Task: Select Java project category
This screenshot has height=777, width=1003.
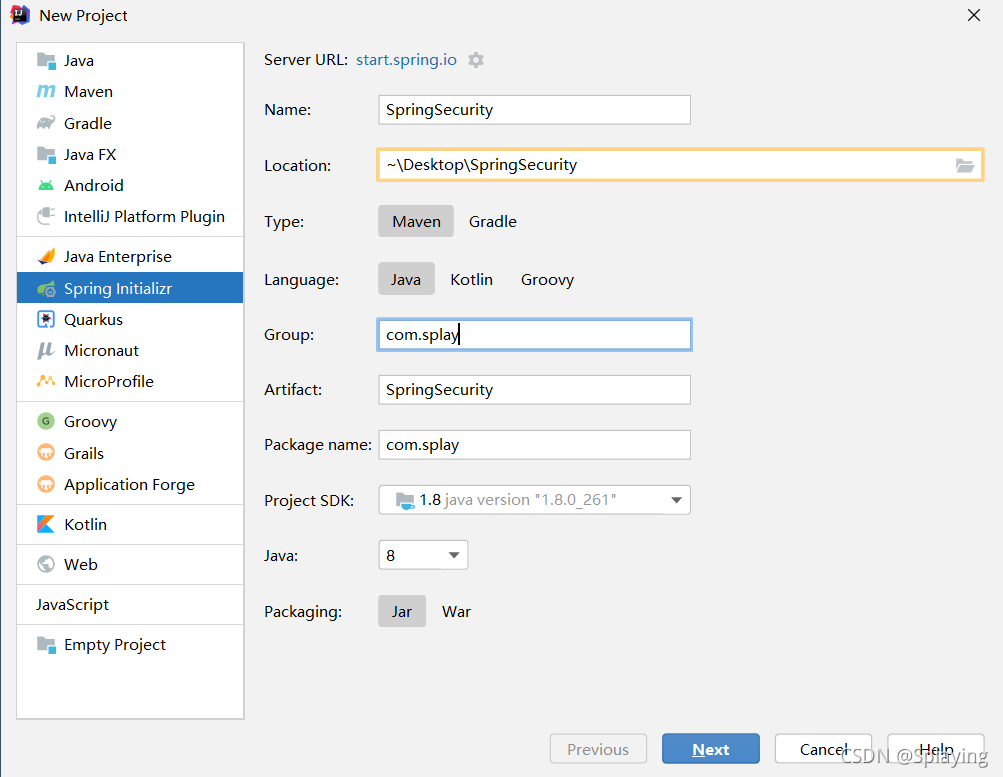Action: coord(130,61)
